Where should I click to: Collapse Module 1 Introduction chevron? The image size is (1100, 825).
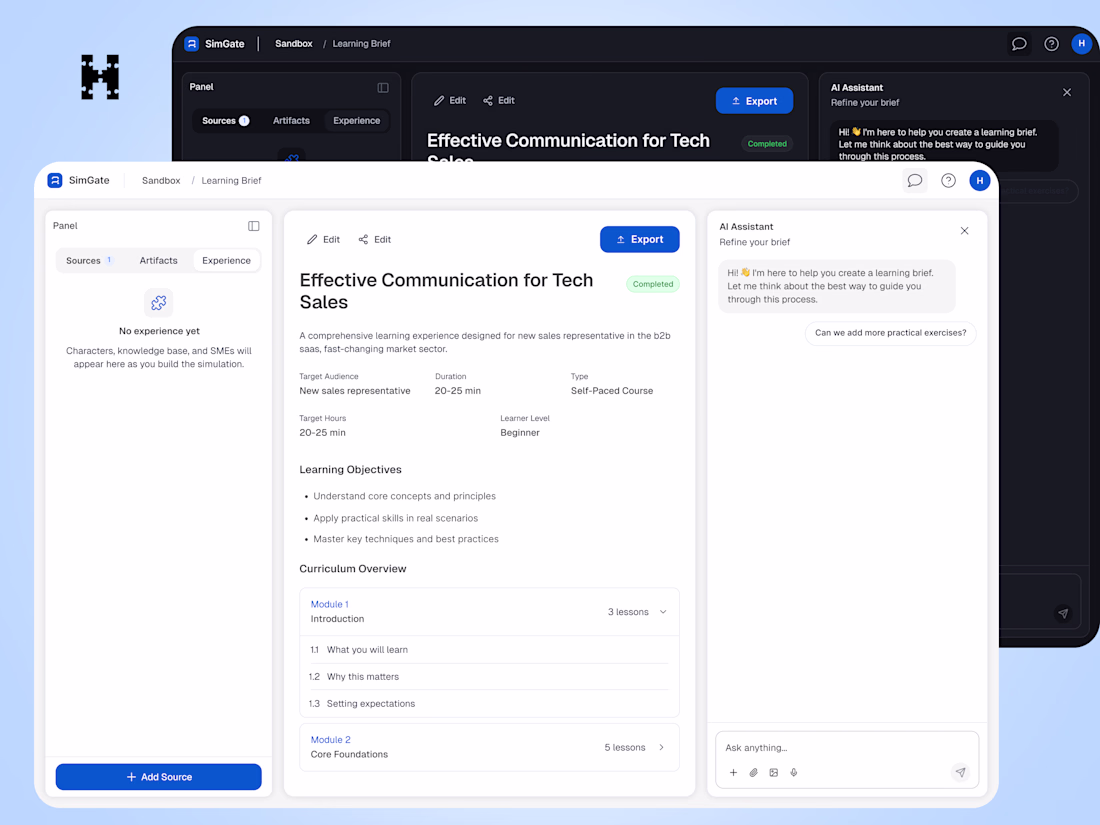(x=663, y=612)
